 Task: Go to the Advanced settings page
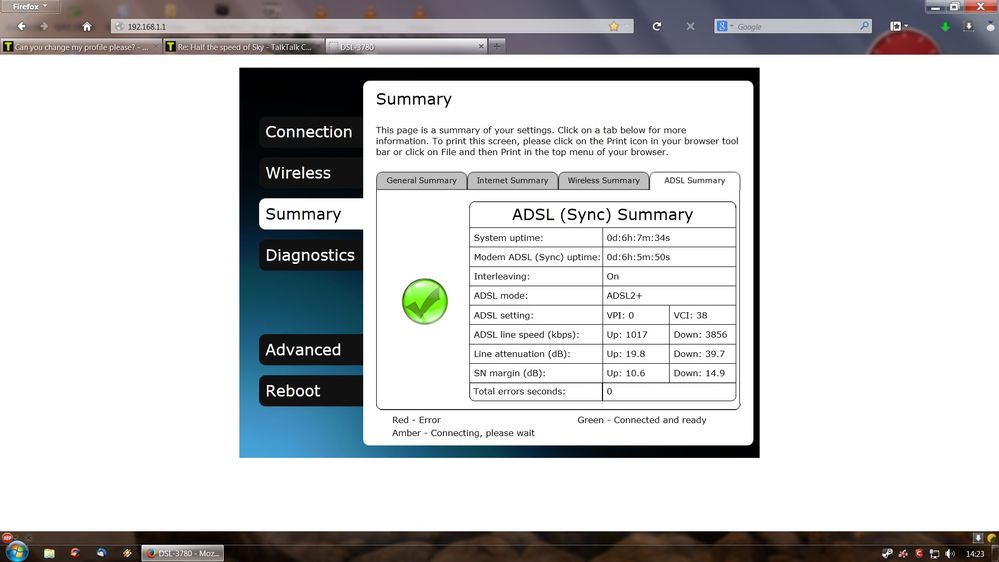pyautogui.click(x=303, y=350)
